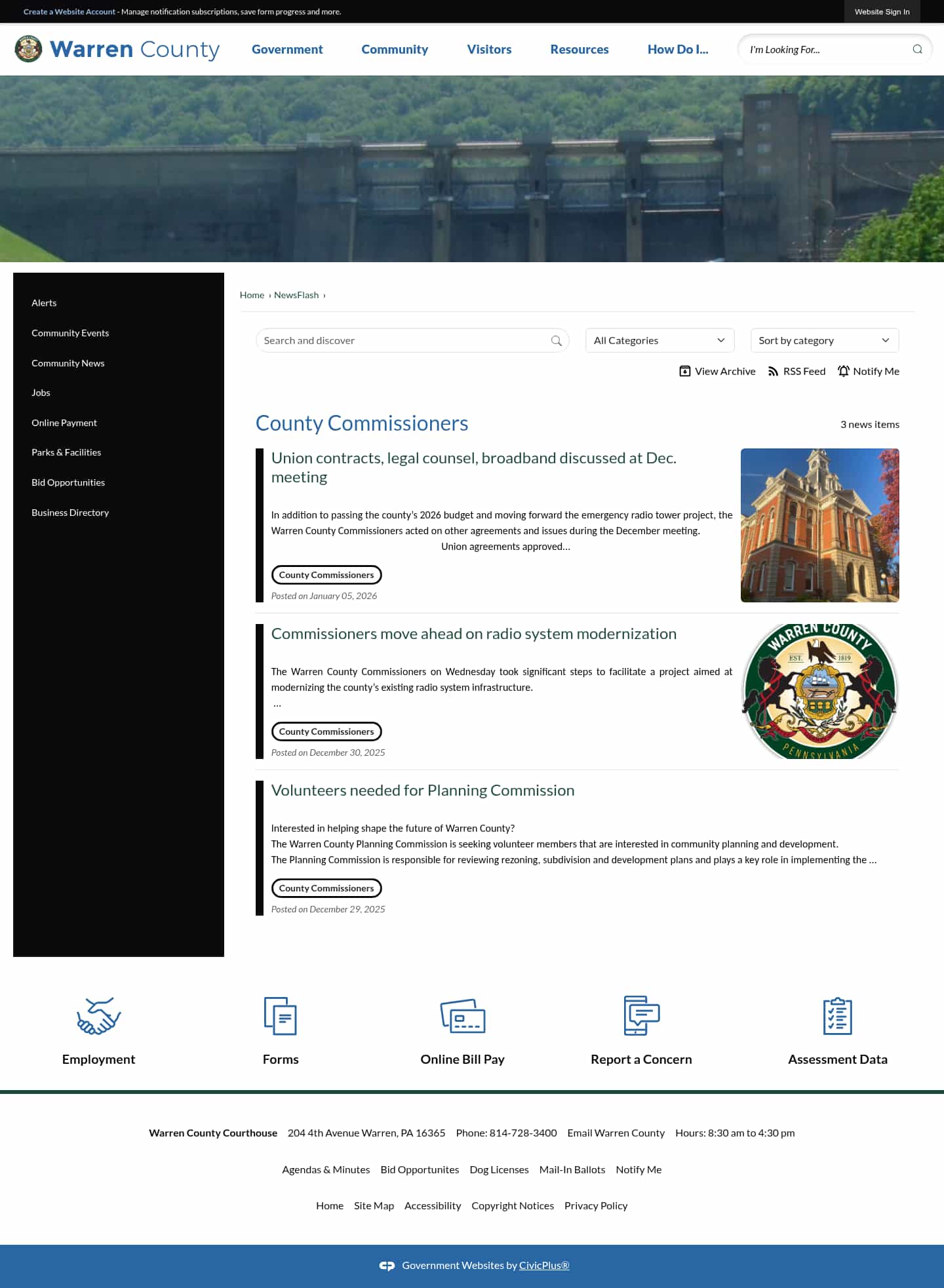This screenshot has height=1288, width=944.
Task: Click the Assessment Data checklist icon
Action: [x=838, y=1016]
